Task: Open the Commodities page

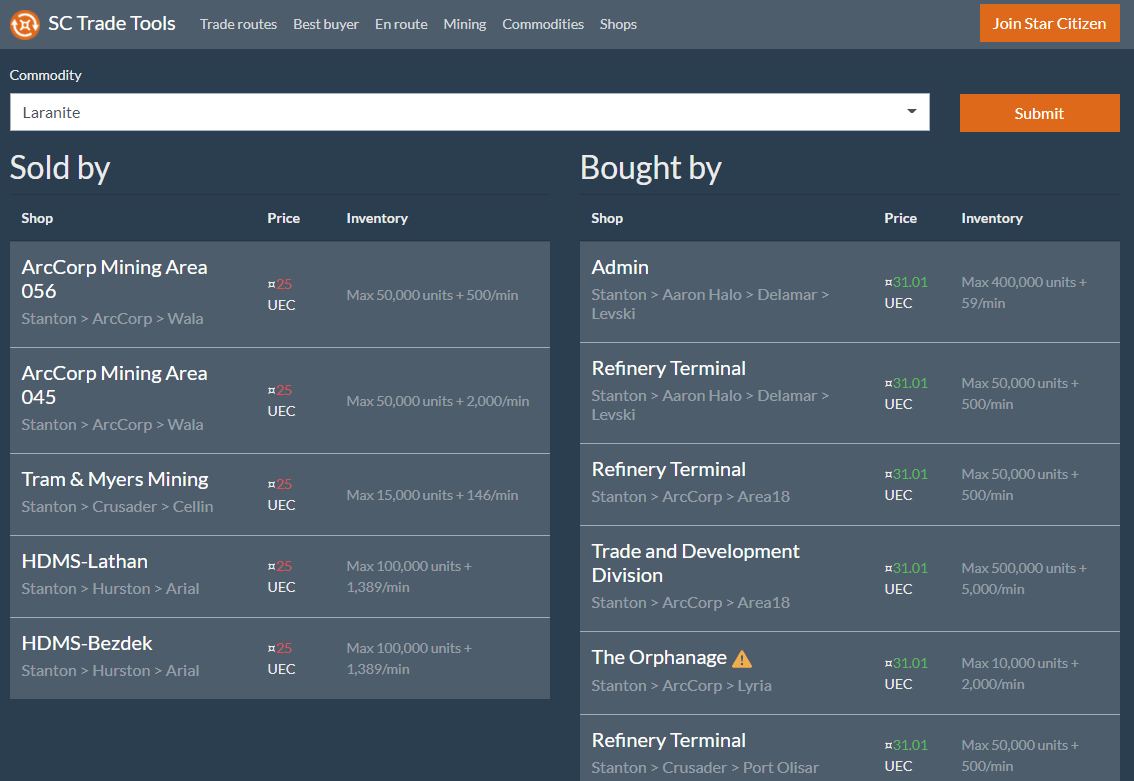Action: tap(543, 24)
